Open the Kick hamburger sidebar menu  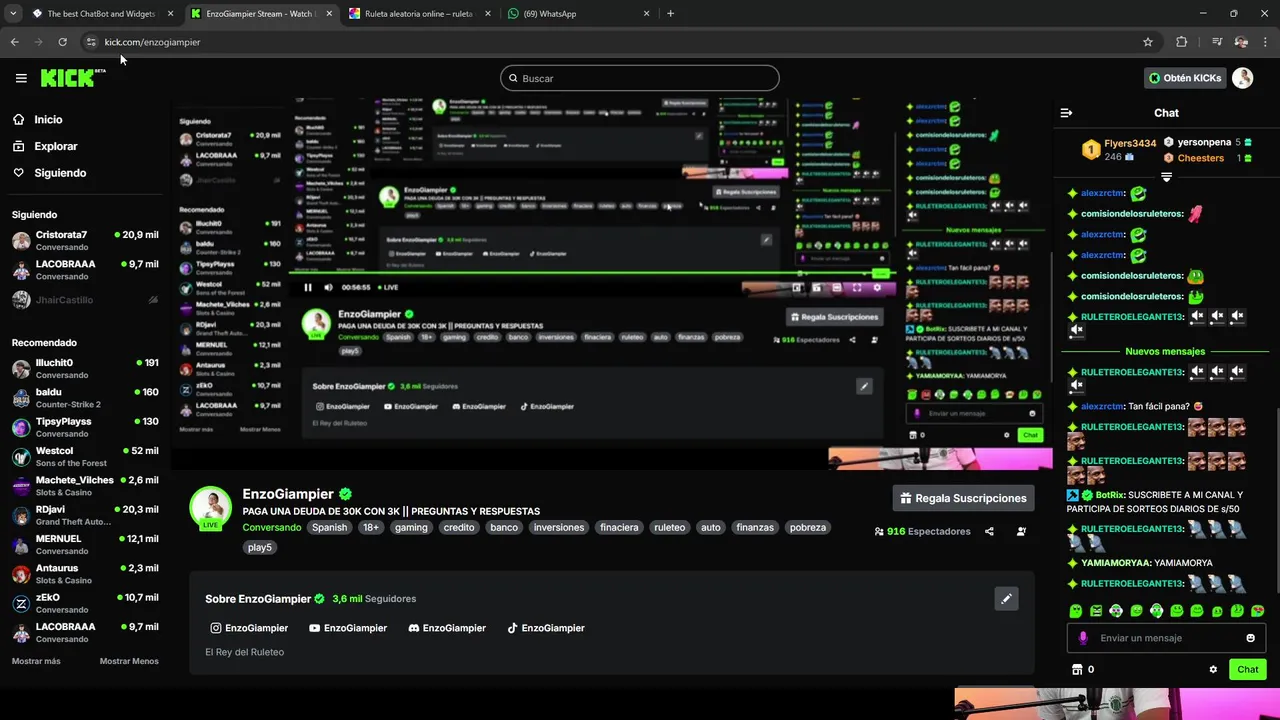click(x=21, y=78)
